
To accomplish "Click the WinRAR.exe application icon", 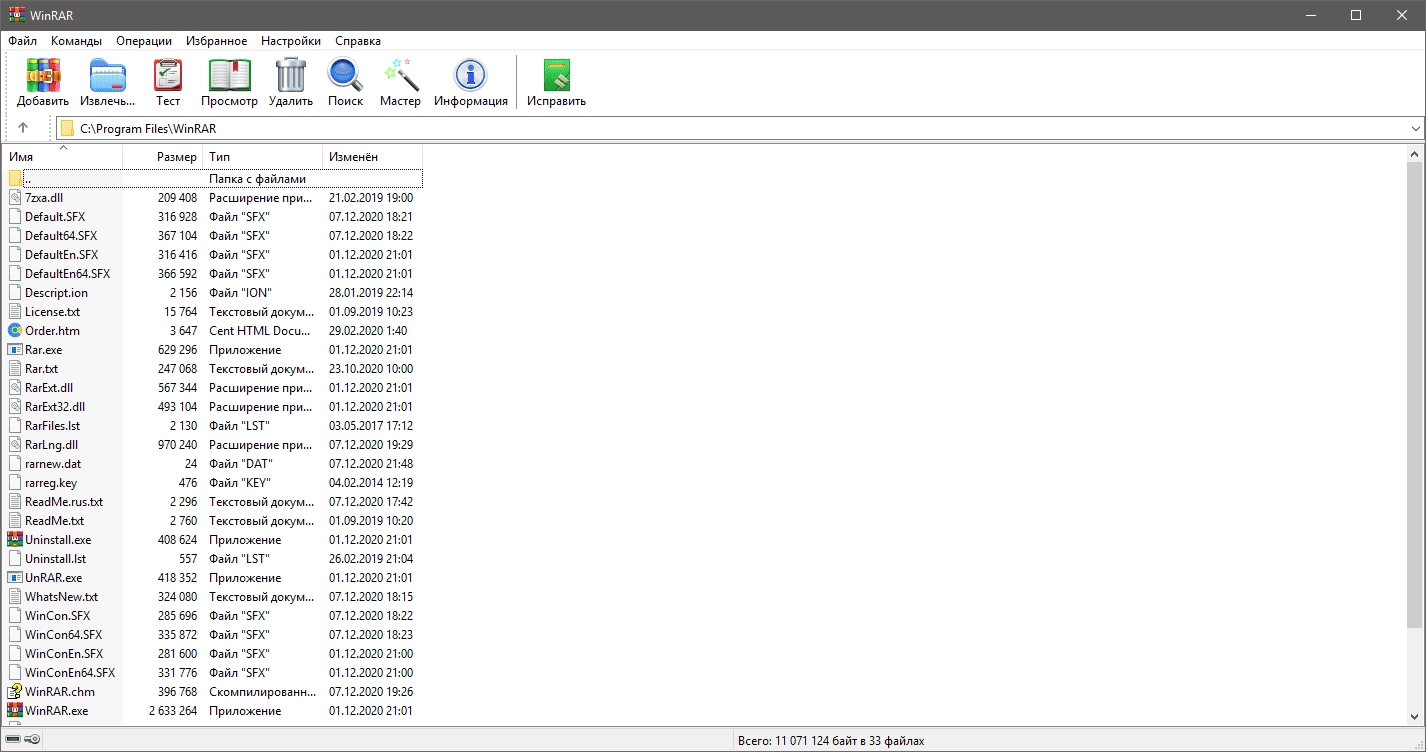I will 15,710.
